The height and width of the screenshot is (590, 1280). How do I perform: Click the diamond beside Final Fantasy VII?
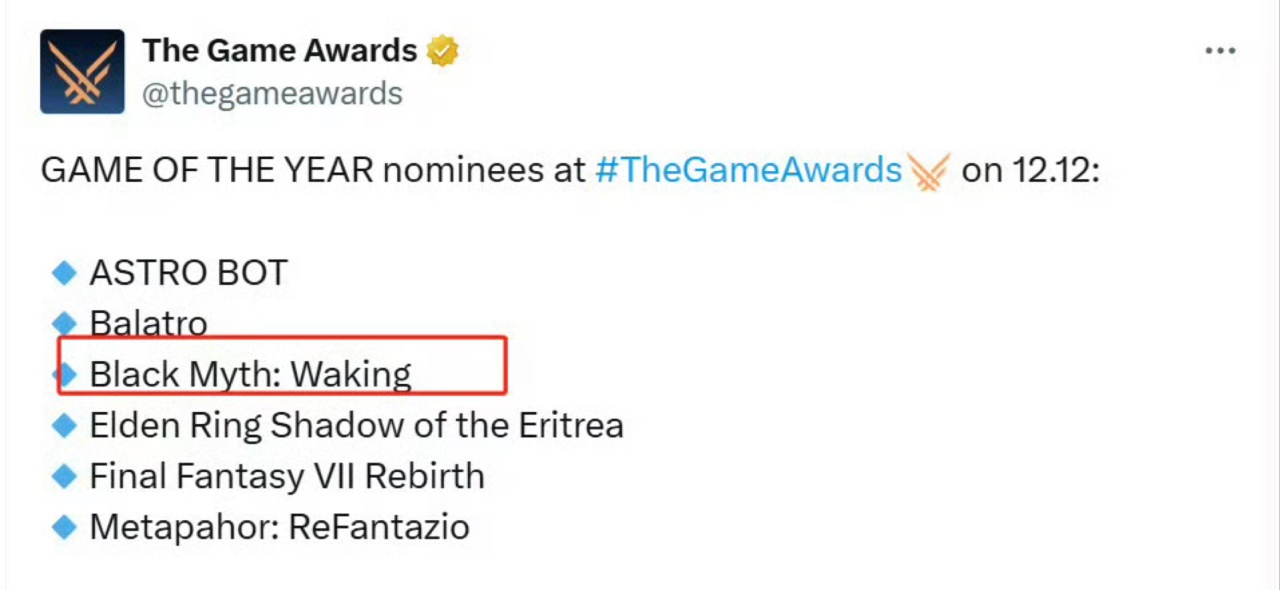point(64,476)
